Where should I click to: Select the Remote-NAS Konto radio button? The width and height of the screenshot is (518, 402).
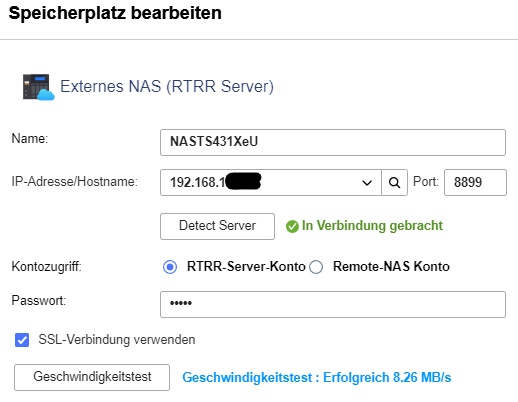point(316,267)
